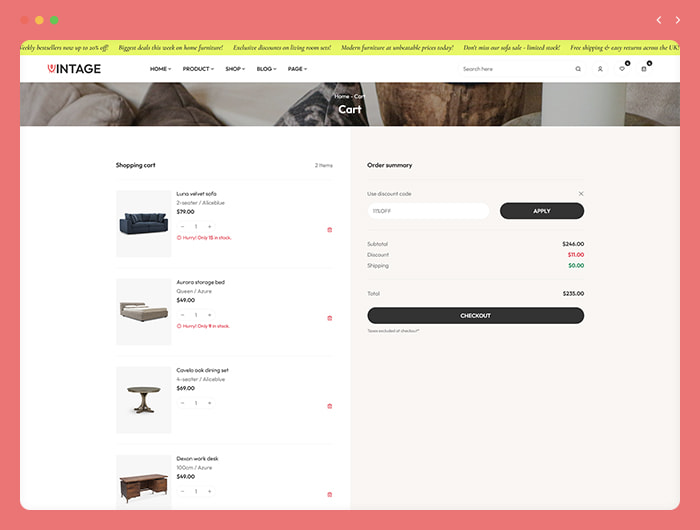Increase Luna velvet sofa quantity

point(210,227)
